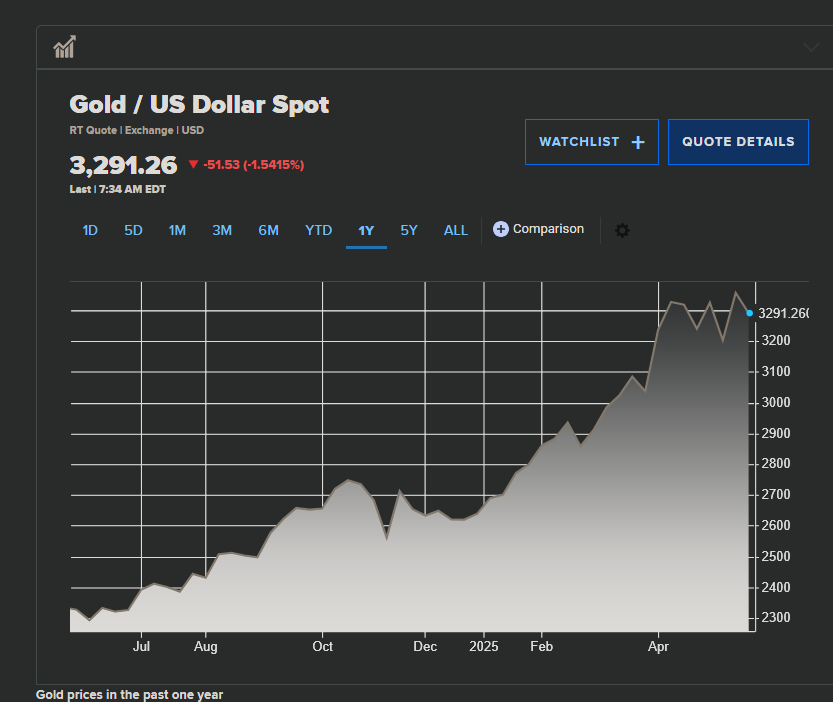The height and width of the screenshot is (702, 833).
Task: Open chart settings gear
Action: tap(622, 230)
